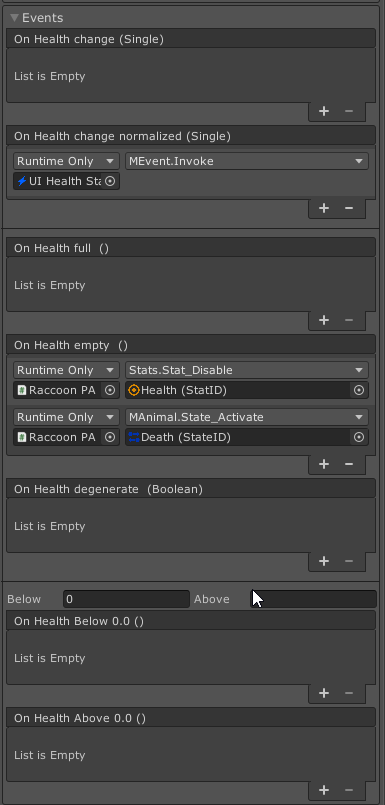Add listener to On Health change normalized
Image resolution: width=385 pixels, height=805 pixels.
click(324, 208)
